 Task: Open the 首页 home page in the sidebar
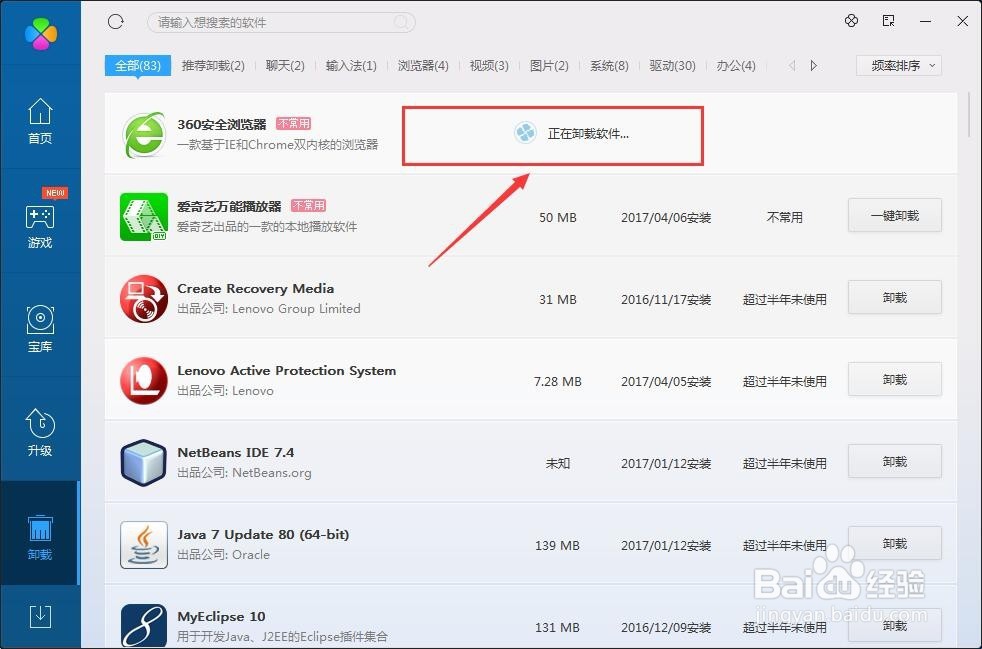(40, 120)
